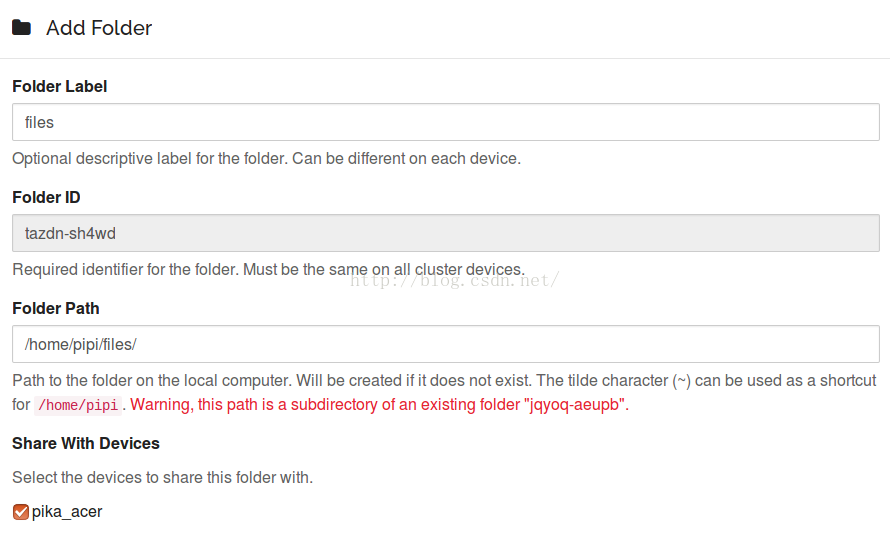The width and height of the screenshot is (890, 538).
Task: Uncheck the pika_acer device checkbox
Action: tap(20, 512)
